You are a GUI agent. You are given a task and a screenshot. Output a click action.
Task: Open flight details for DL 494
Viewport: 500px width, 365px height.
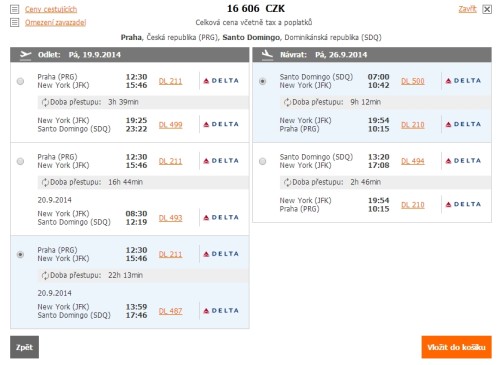click(x=413, y=161)
